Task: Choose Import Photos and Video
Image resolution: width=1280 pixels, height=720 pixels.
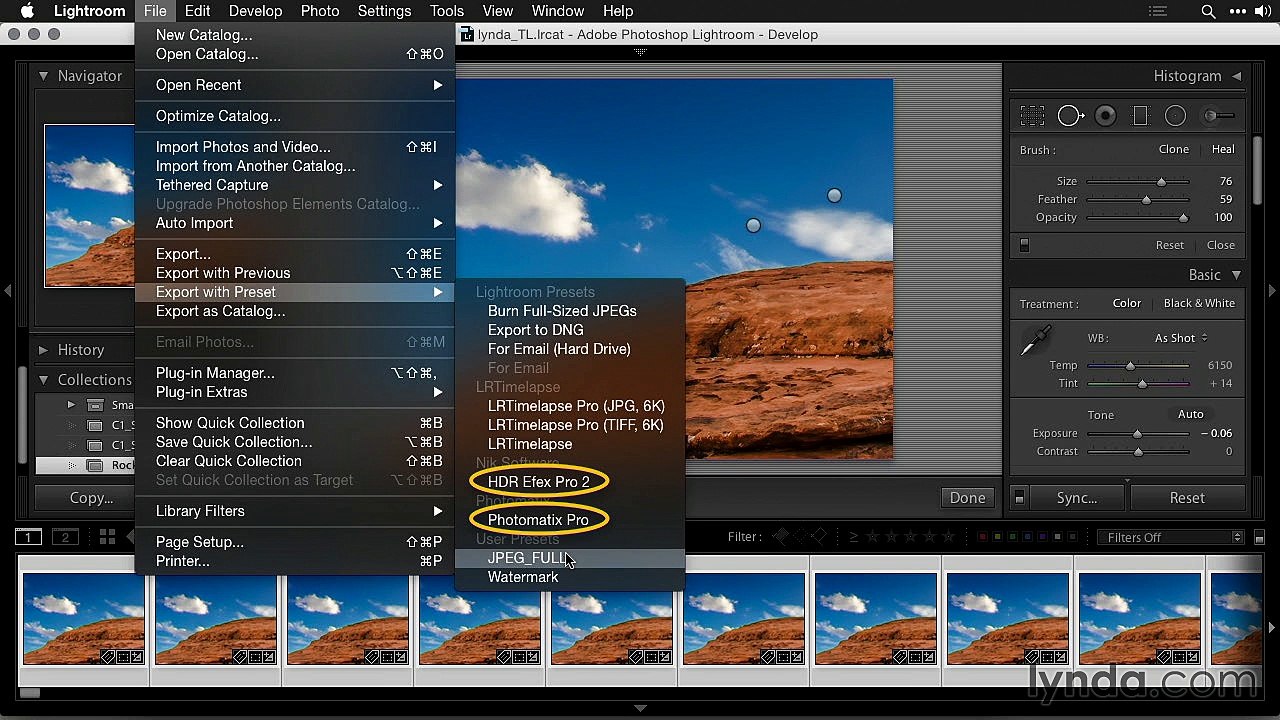Action: tap(295, 147)
